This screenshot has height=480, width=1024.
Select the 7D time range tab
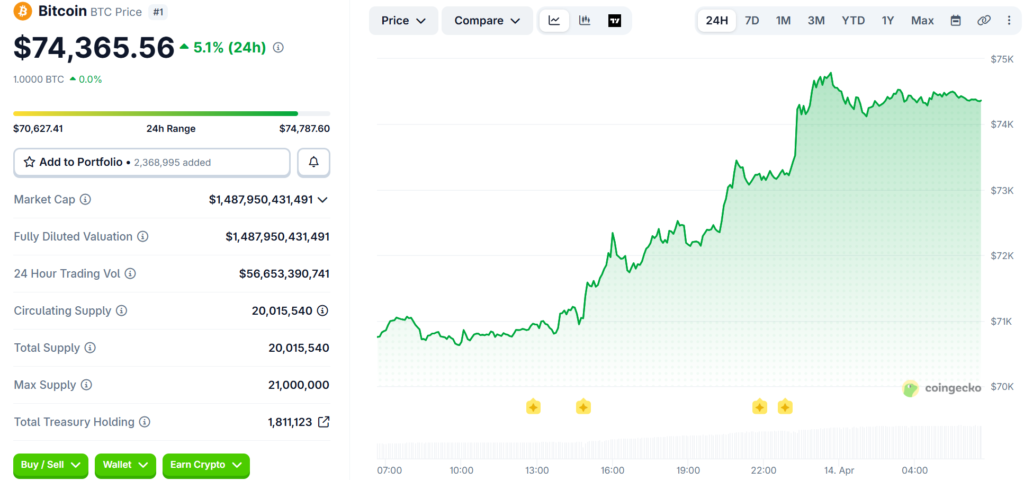pos(752,21)
